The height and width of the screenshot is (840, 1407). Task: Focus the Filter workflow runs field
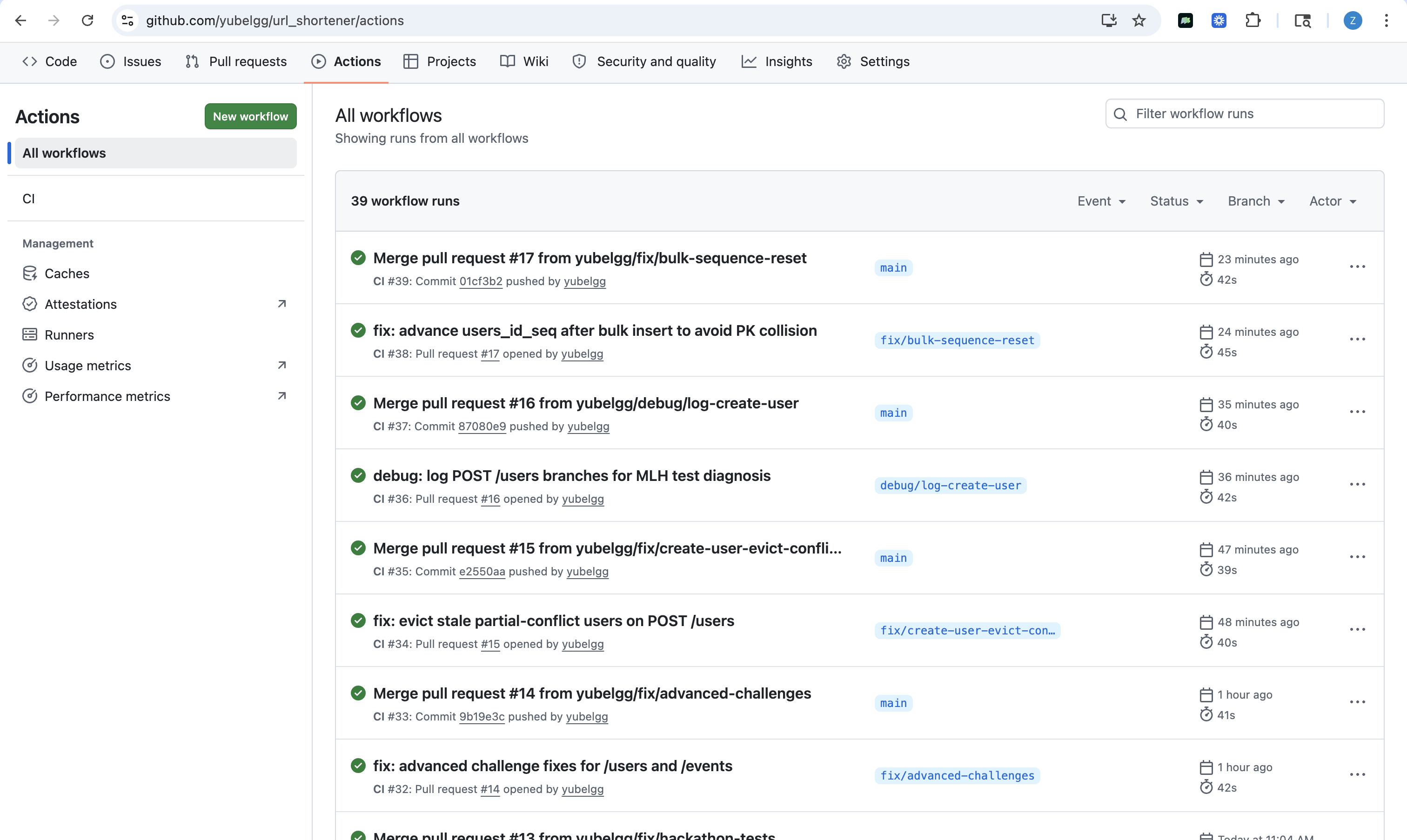[x=1251, y=114]
